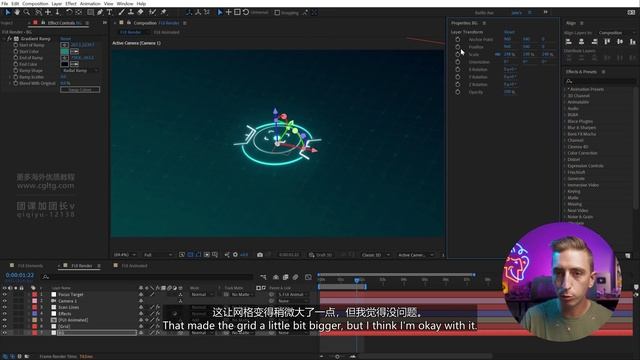Open the viewer magnification dropdown
The height and width of the screenshot is (360, 640).
(x=124, y=255)
